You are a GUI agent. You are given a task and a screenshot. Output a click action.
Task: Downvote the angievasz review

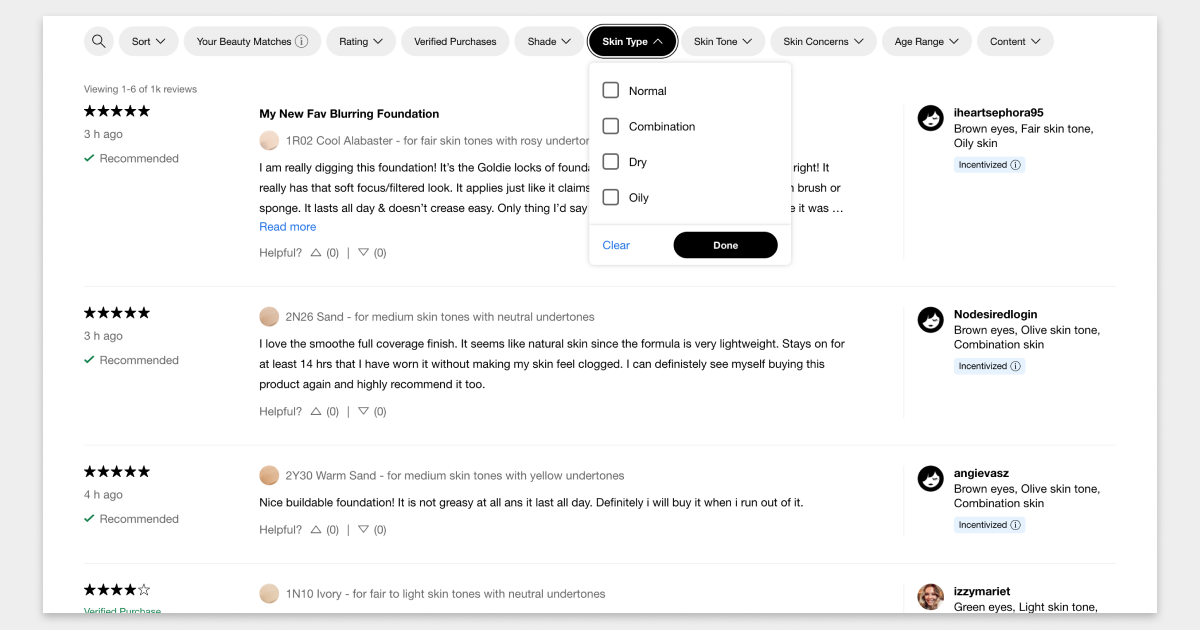363,530
